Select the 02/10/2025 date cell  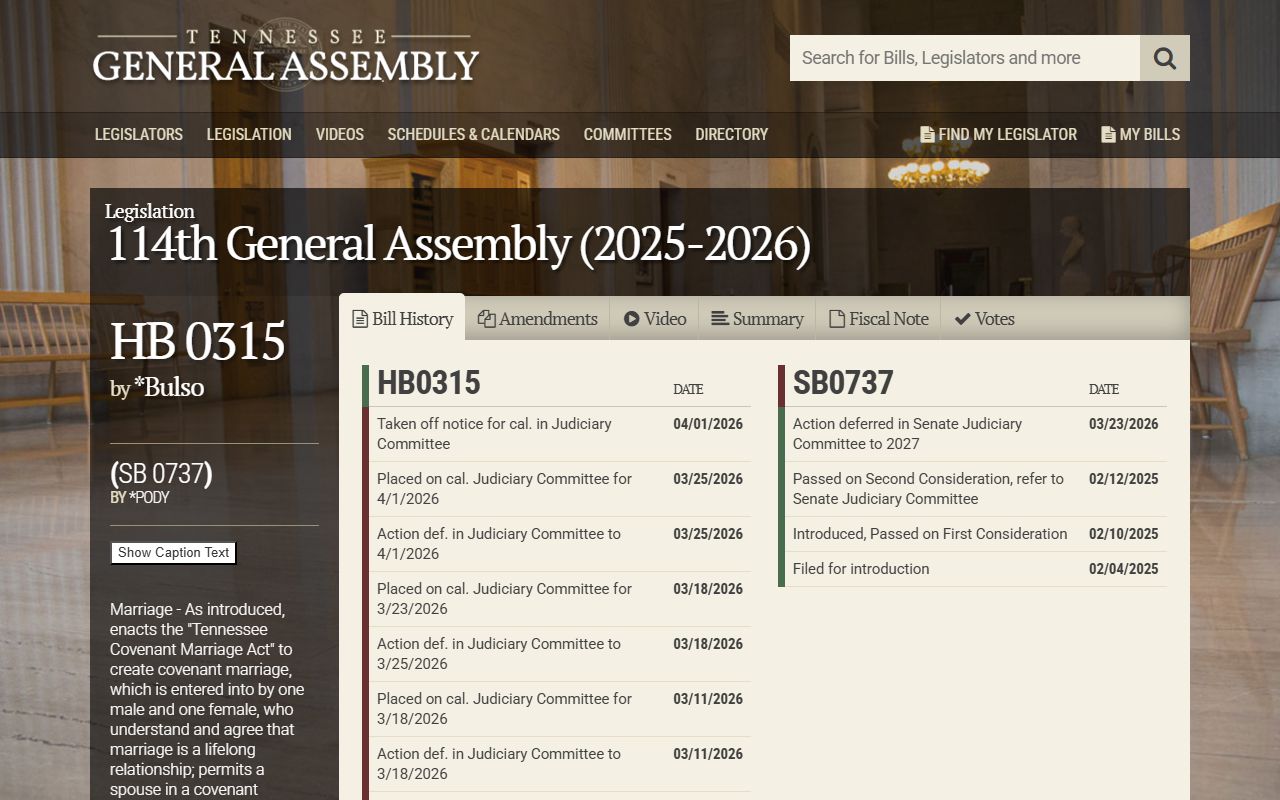click(x=1124, y=534)
